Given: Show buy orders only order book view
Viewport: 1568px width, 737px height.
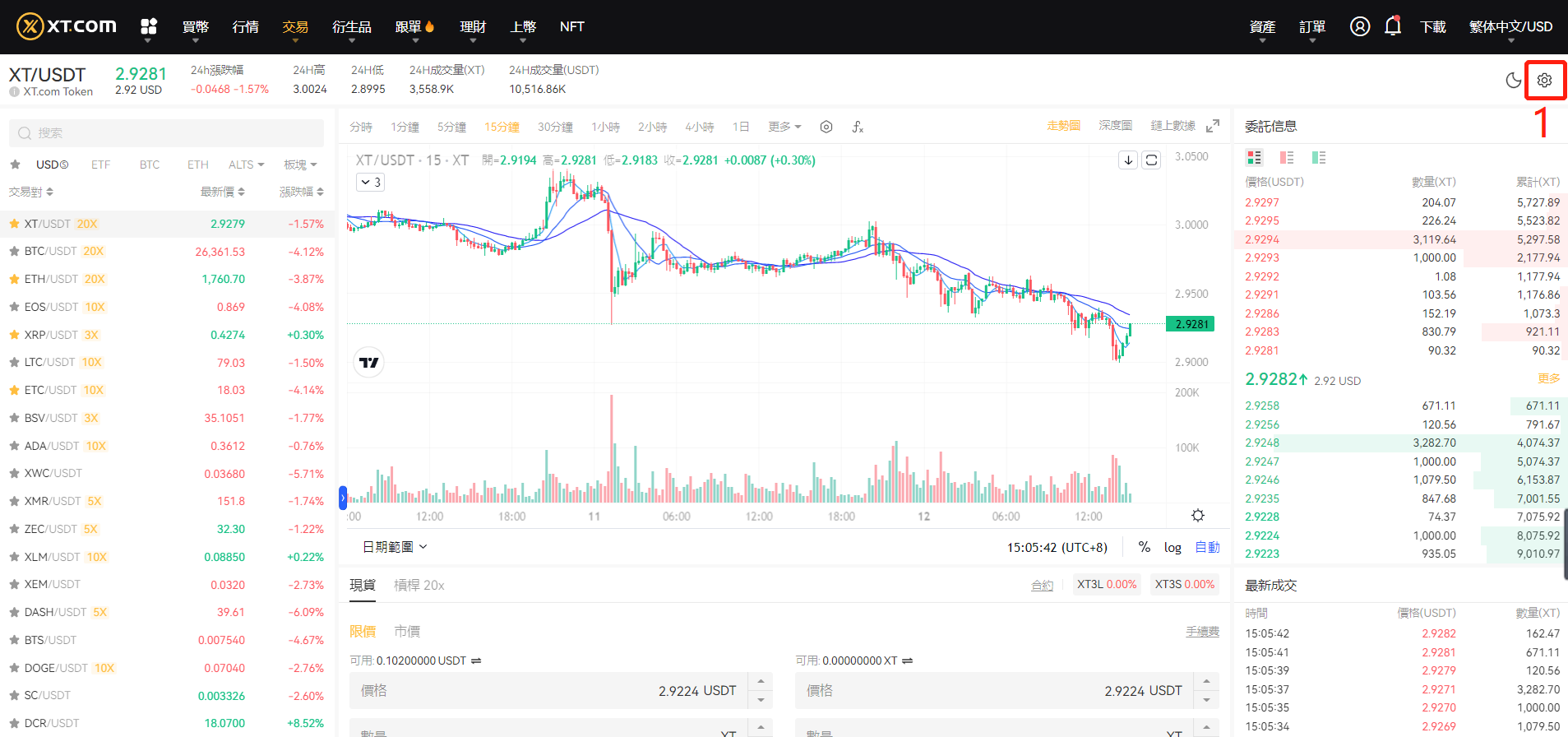Looking at the screenshot, I should [x=1319, y=157].
